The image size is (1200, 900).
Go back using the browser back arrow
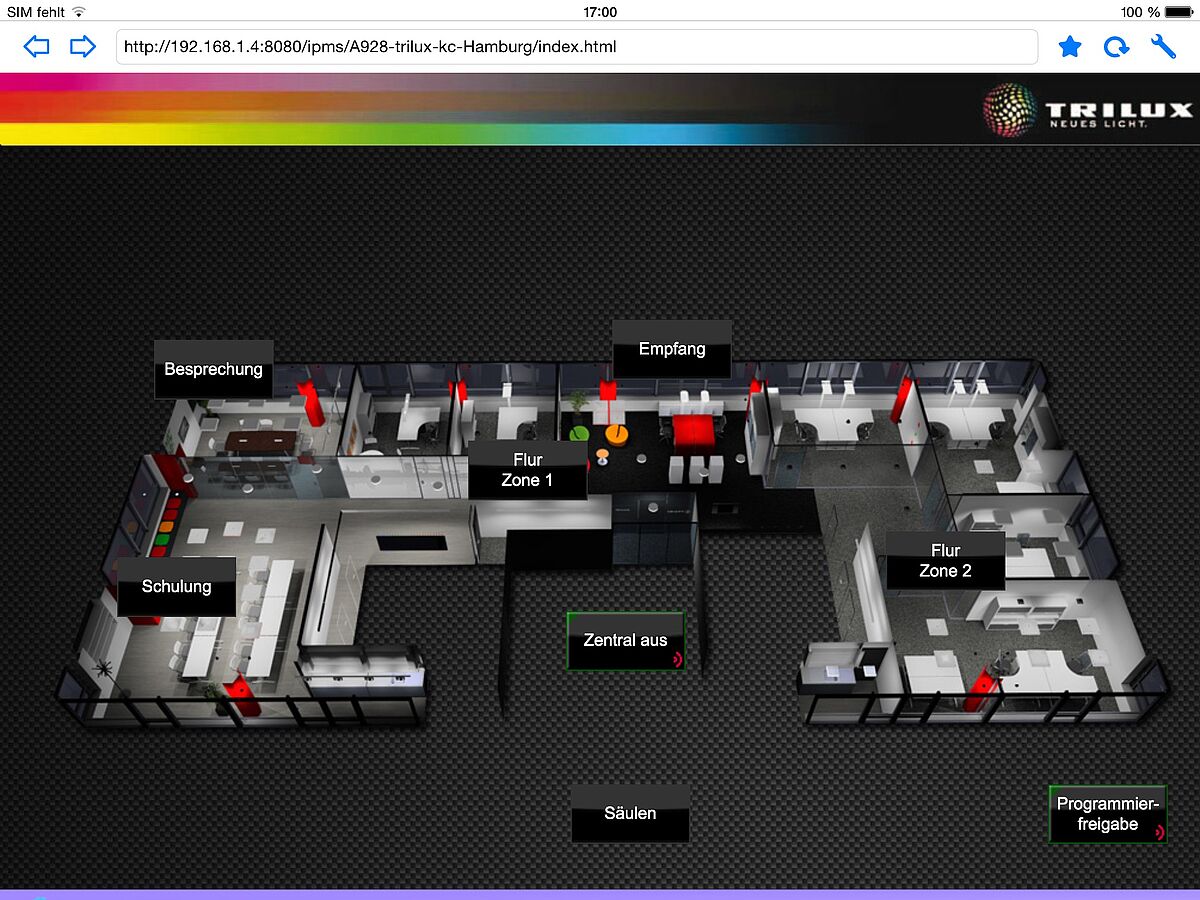tap(36, 47)
